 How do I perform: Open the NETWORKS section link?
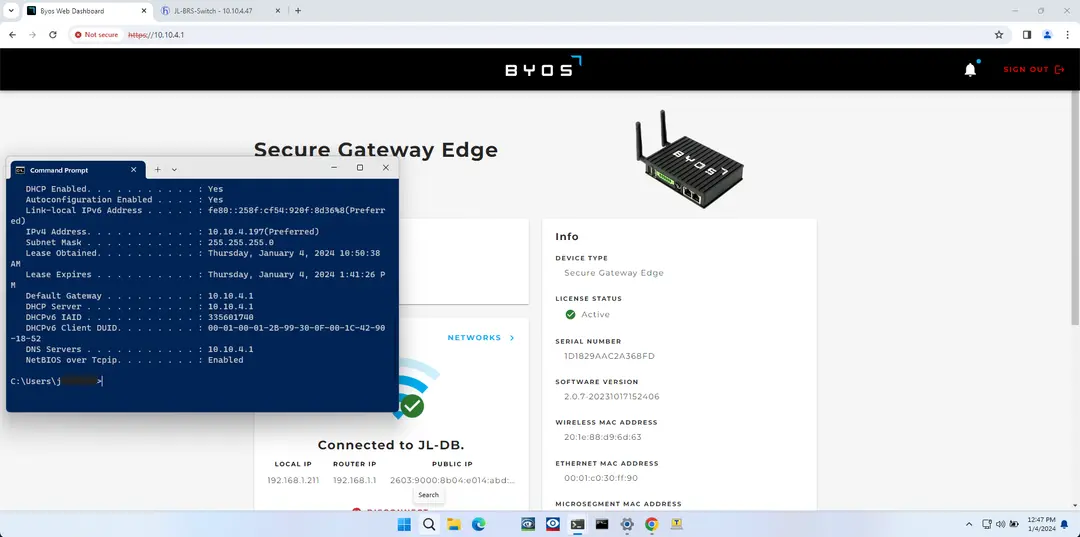481,338
